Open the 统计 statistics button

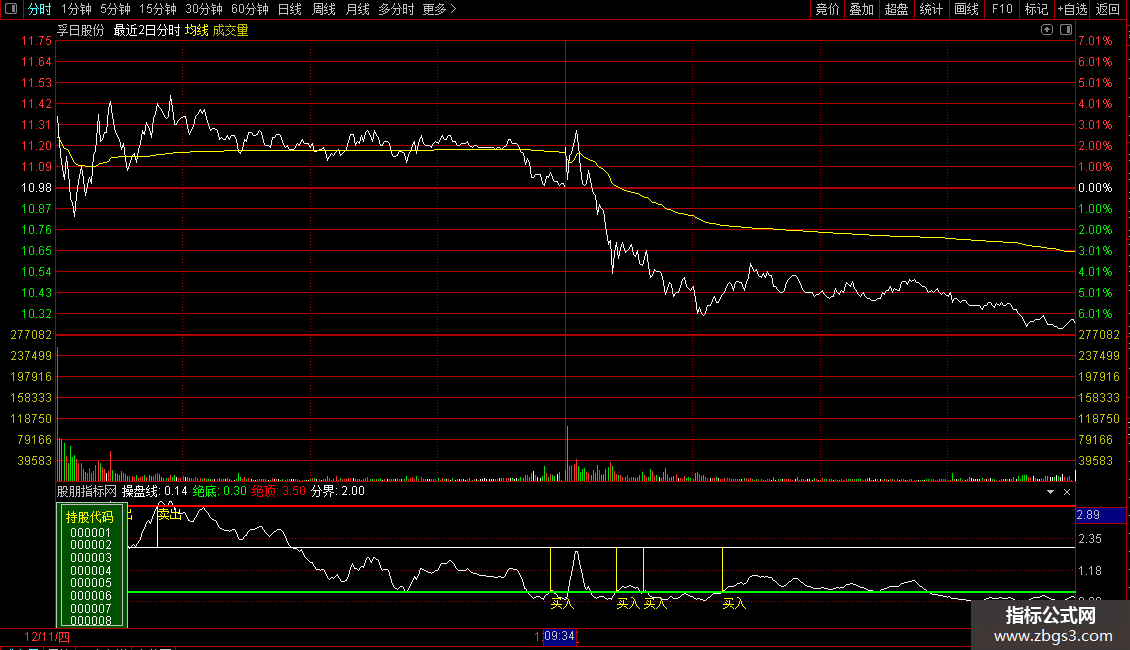[x=930, y=9]
